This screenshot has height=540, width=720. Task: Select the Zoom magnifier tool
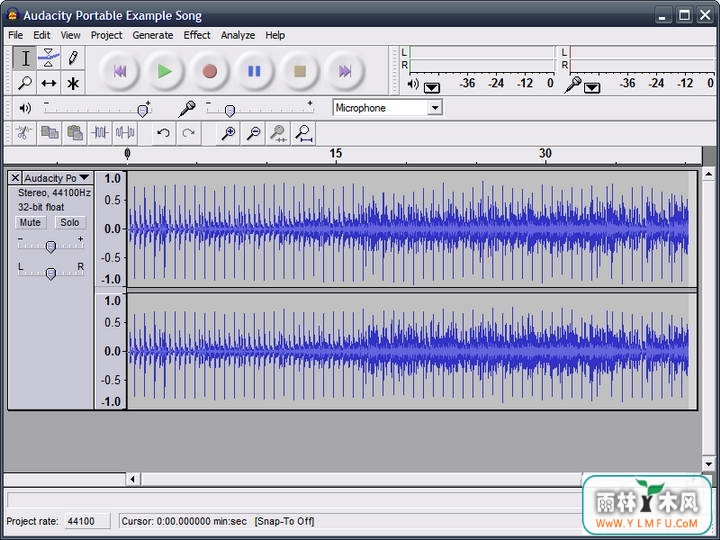click(25, 83)
